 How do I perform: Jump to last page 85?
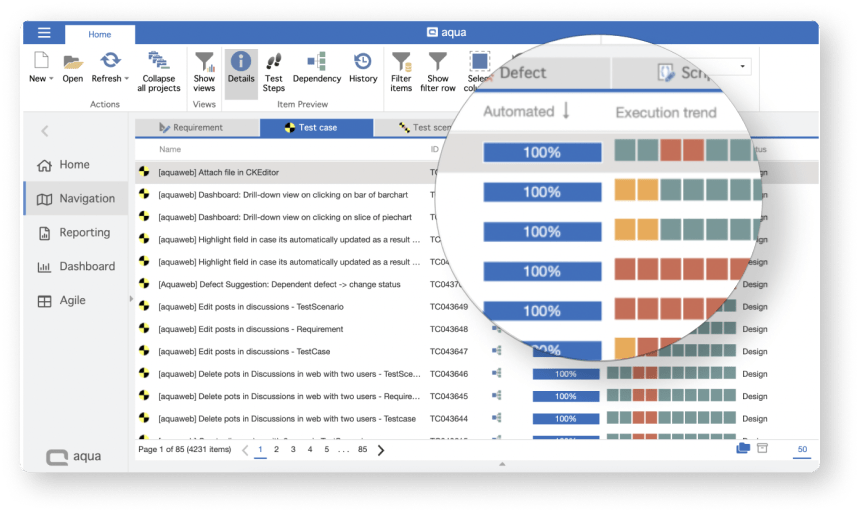tap(362, 450)
